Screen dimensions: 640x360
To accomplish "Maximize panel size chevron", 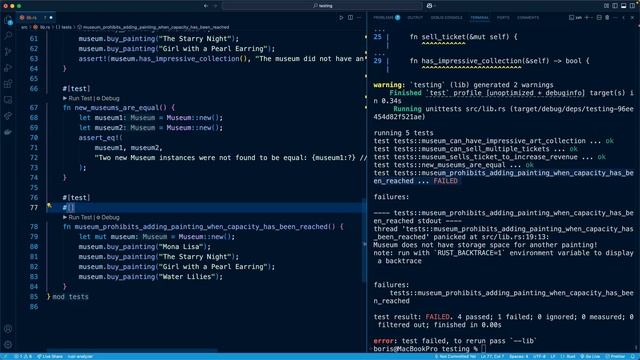I will pos(624,18).
